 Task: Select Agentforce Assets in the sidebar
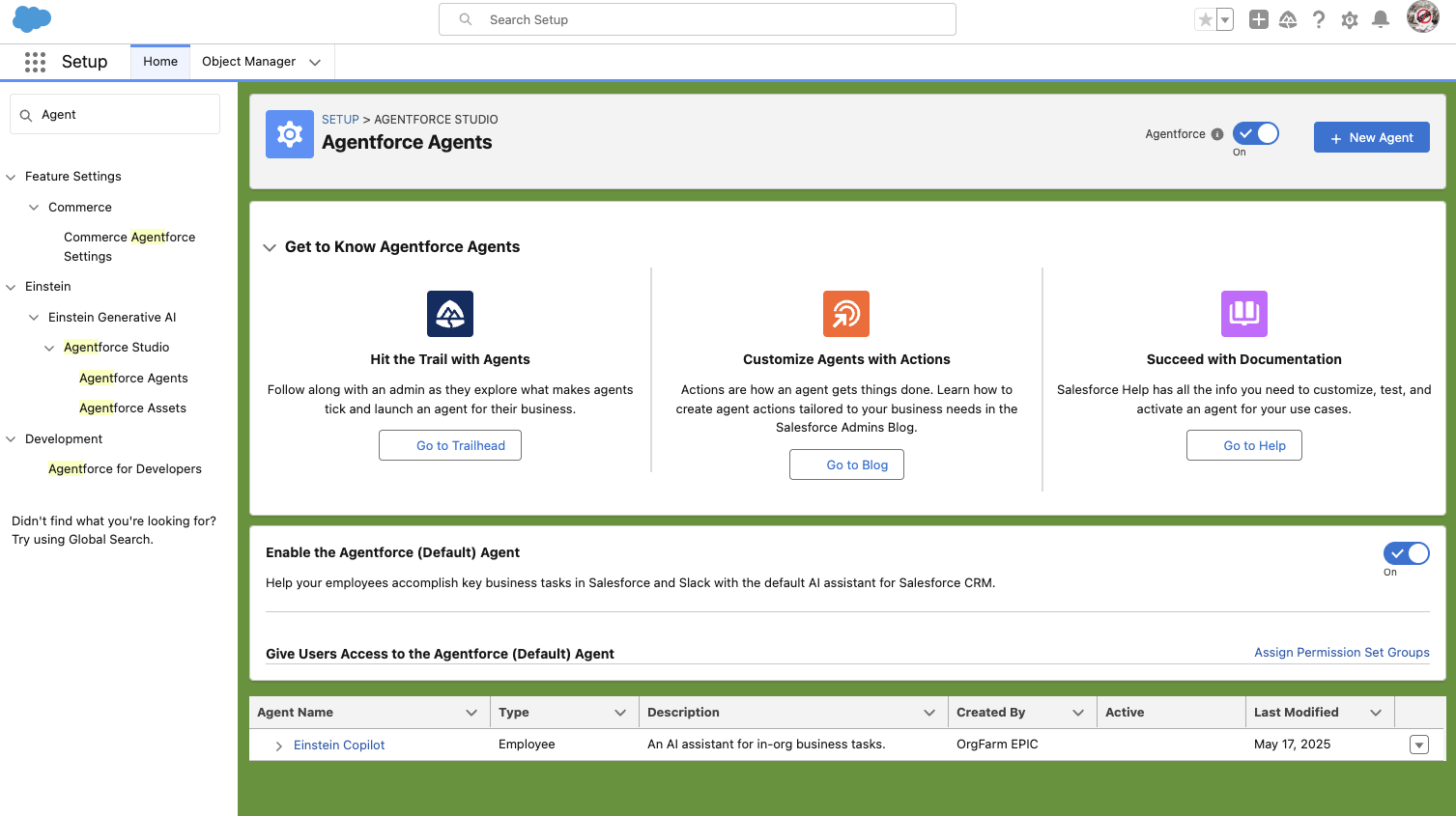[132, 408]
